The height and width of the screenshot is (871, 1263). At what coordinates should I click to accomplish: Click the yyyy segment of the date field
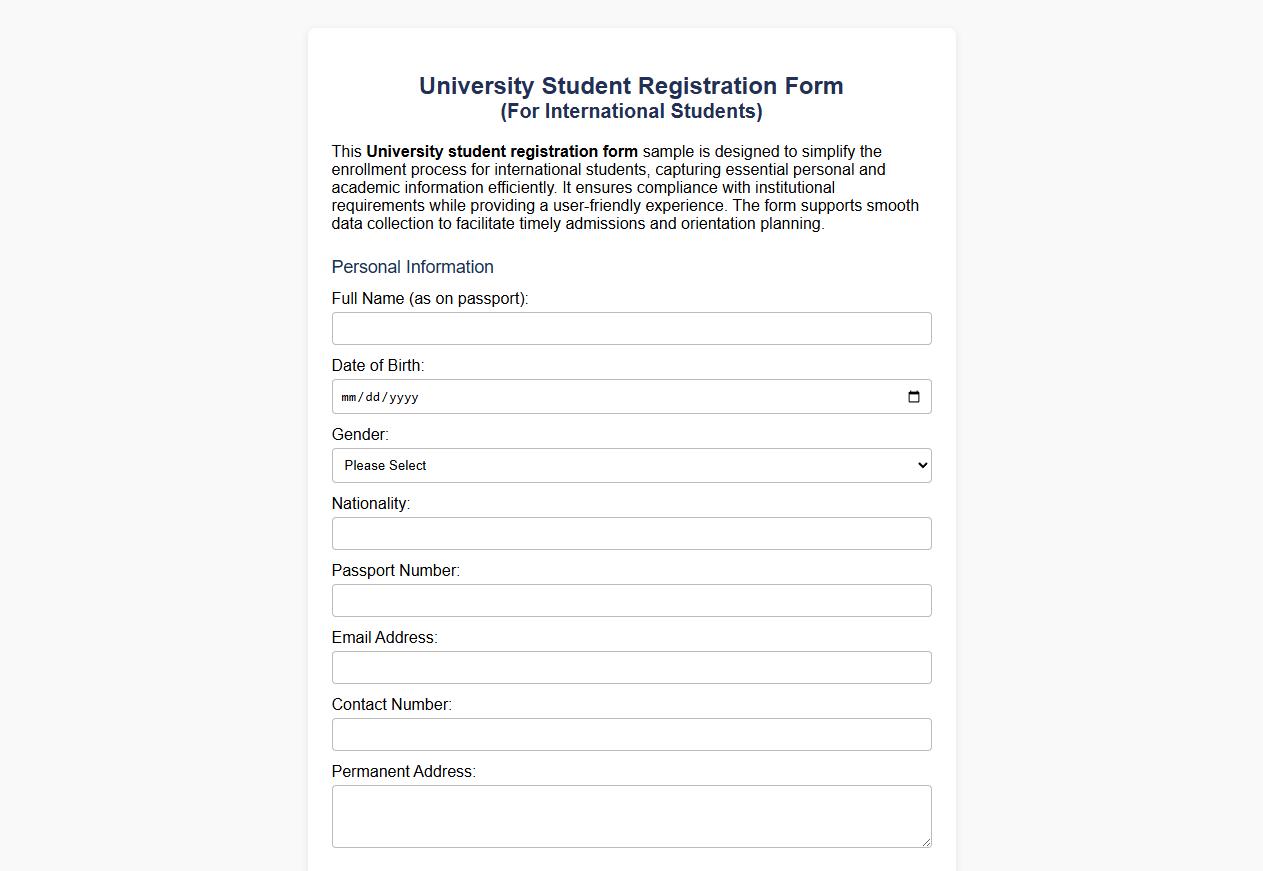point(404,396)
